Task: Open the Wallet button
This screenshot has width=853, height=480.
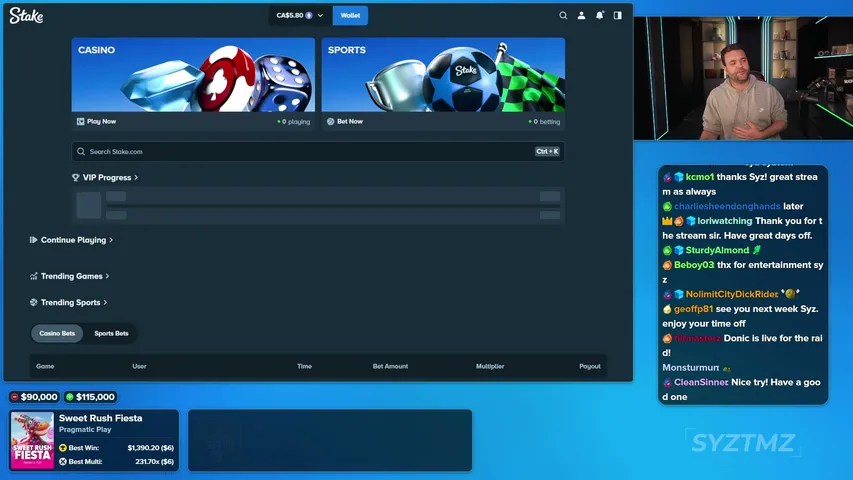Action: pos(350,15)
